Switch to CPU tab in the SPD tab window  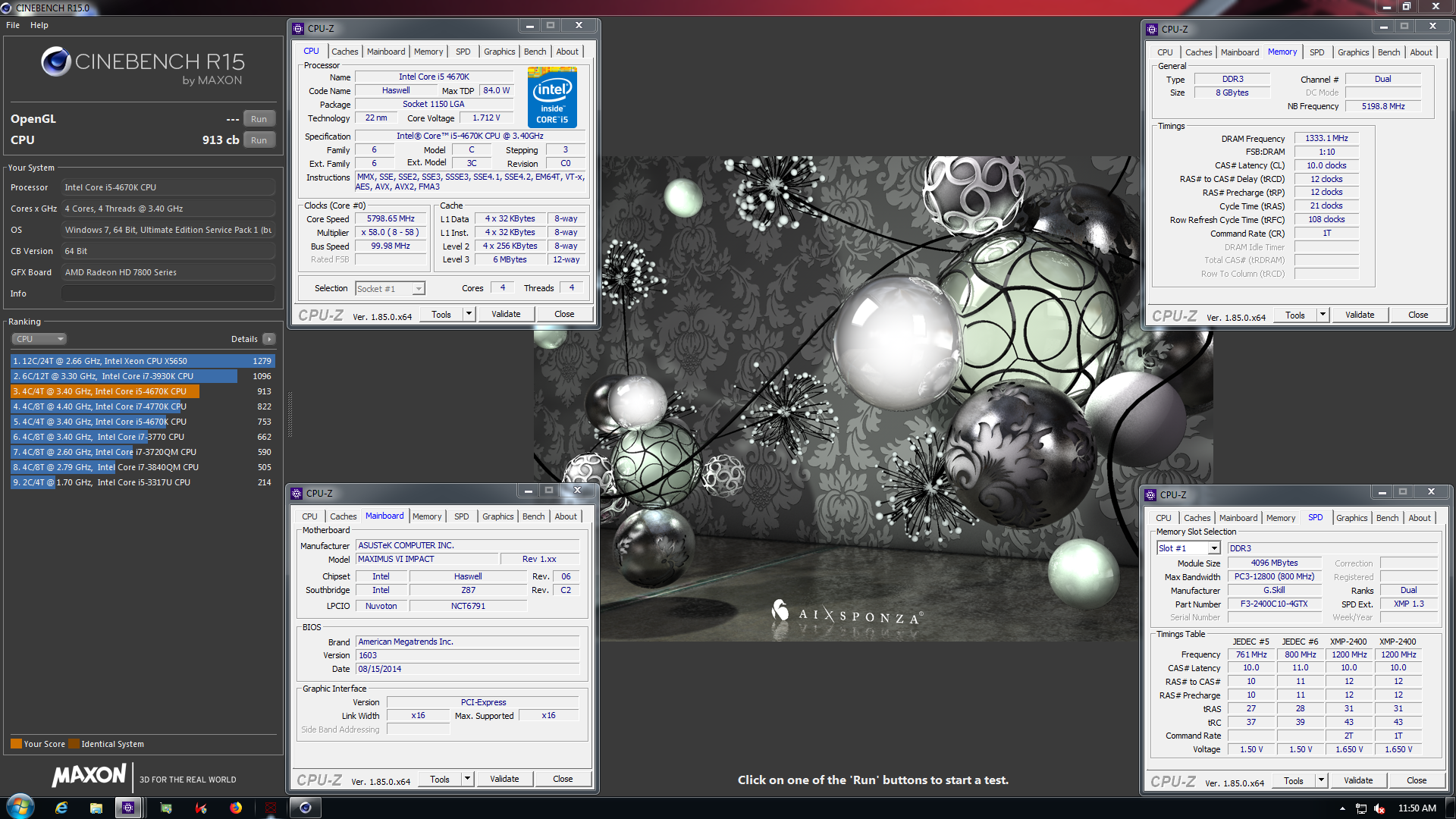1163,518
